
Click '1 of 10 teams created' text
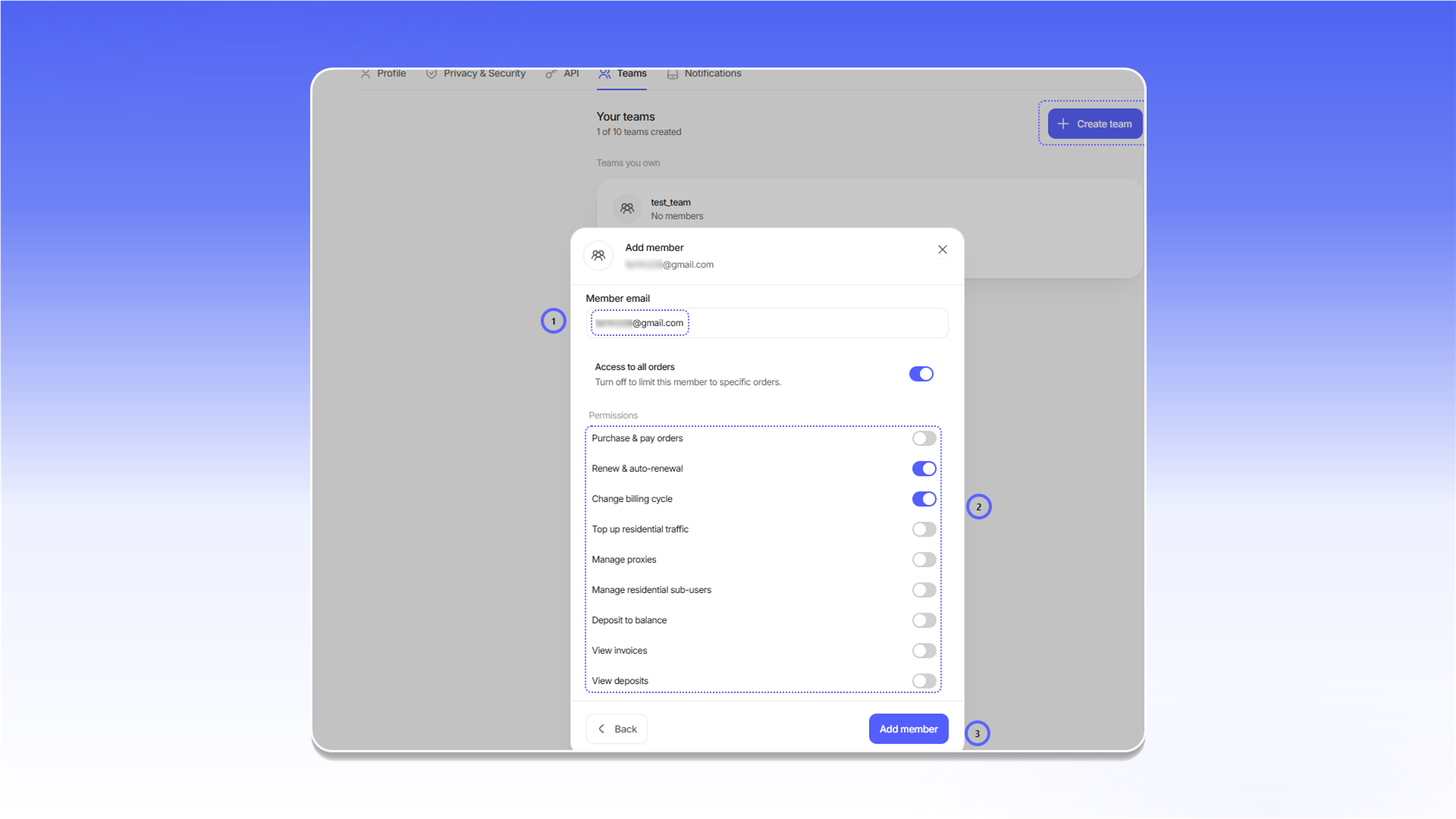639,132
